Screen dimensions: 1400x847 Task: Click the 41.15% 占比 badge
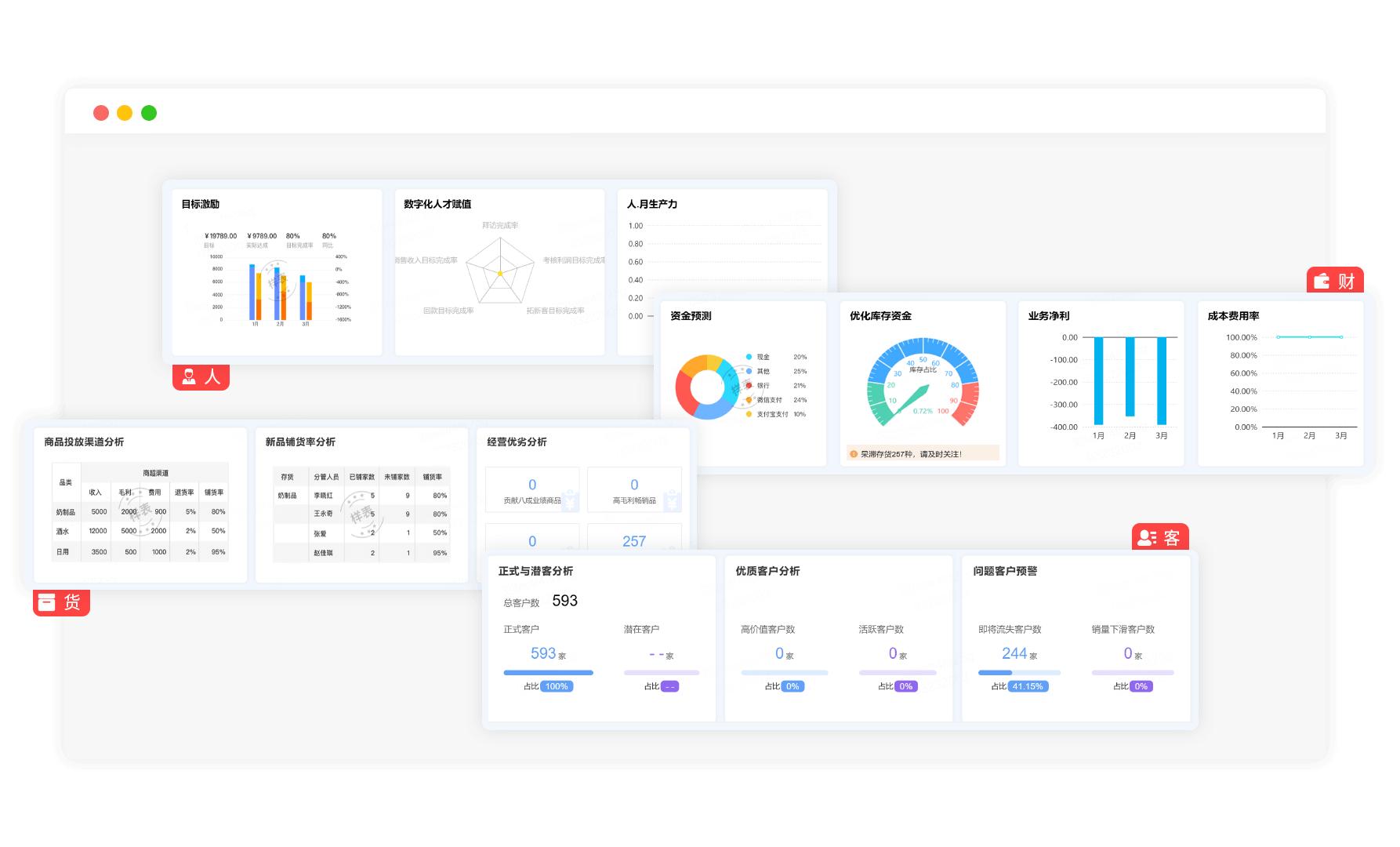(1028, 686)
